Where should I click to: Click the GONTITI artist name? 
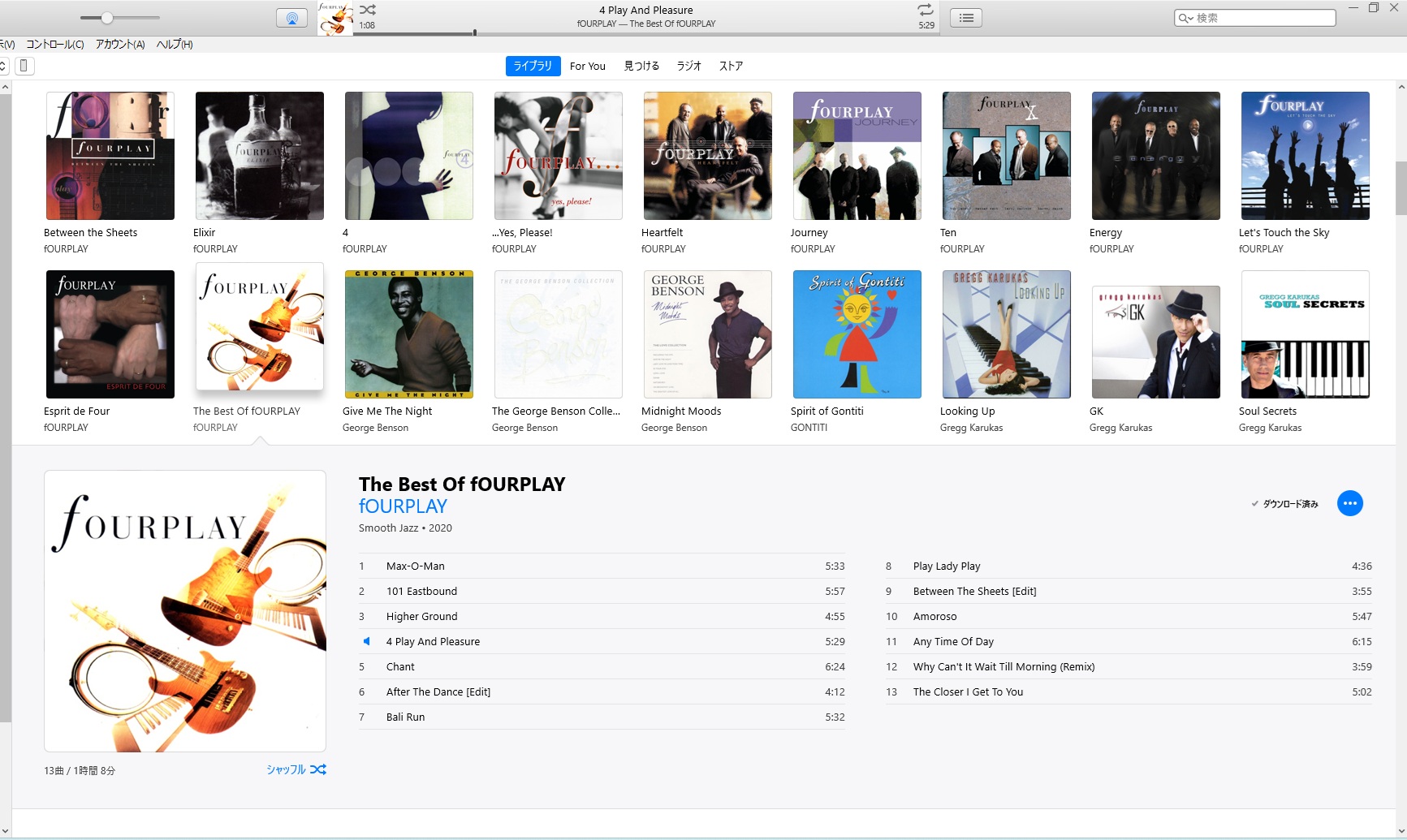pyautogui.click(x=809, y=428)
